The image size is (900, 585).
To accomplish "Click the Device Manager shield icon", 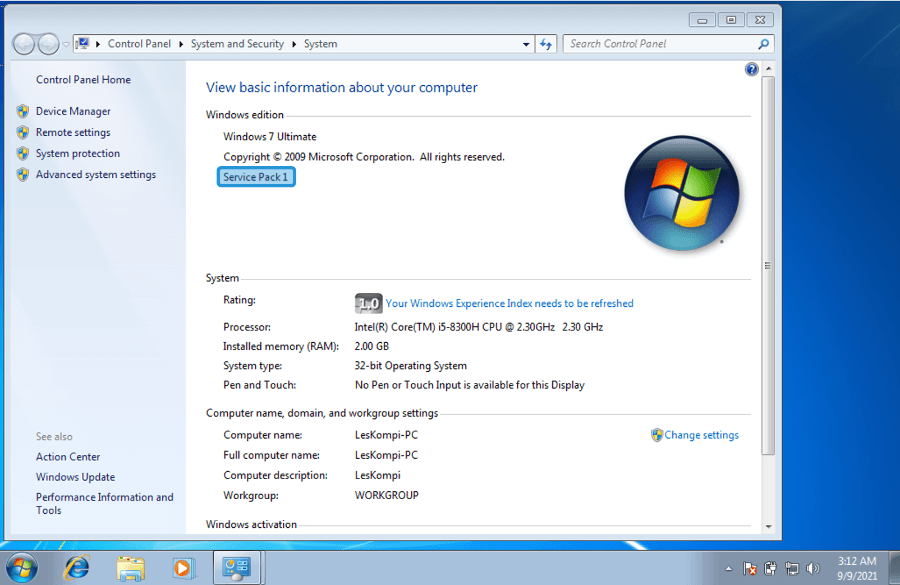I will point(23,111).
